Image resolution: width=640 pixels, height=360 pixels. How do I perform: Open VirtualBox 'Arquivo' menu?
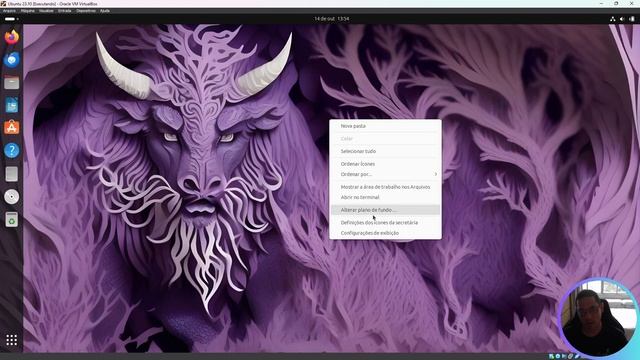point(9,11)
